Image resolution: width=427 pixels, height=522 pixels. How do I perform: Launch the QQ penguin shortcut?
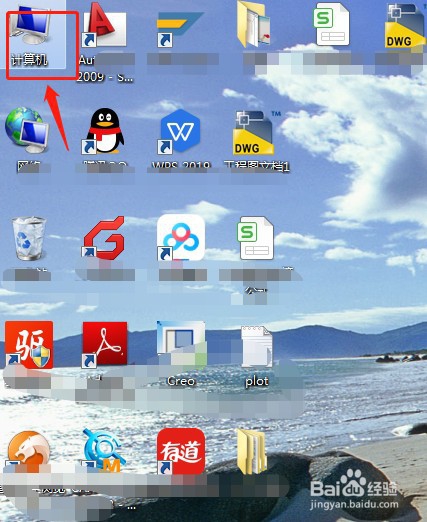(x=104, y=131)
